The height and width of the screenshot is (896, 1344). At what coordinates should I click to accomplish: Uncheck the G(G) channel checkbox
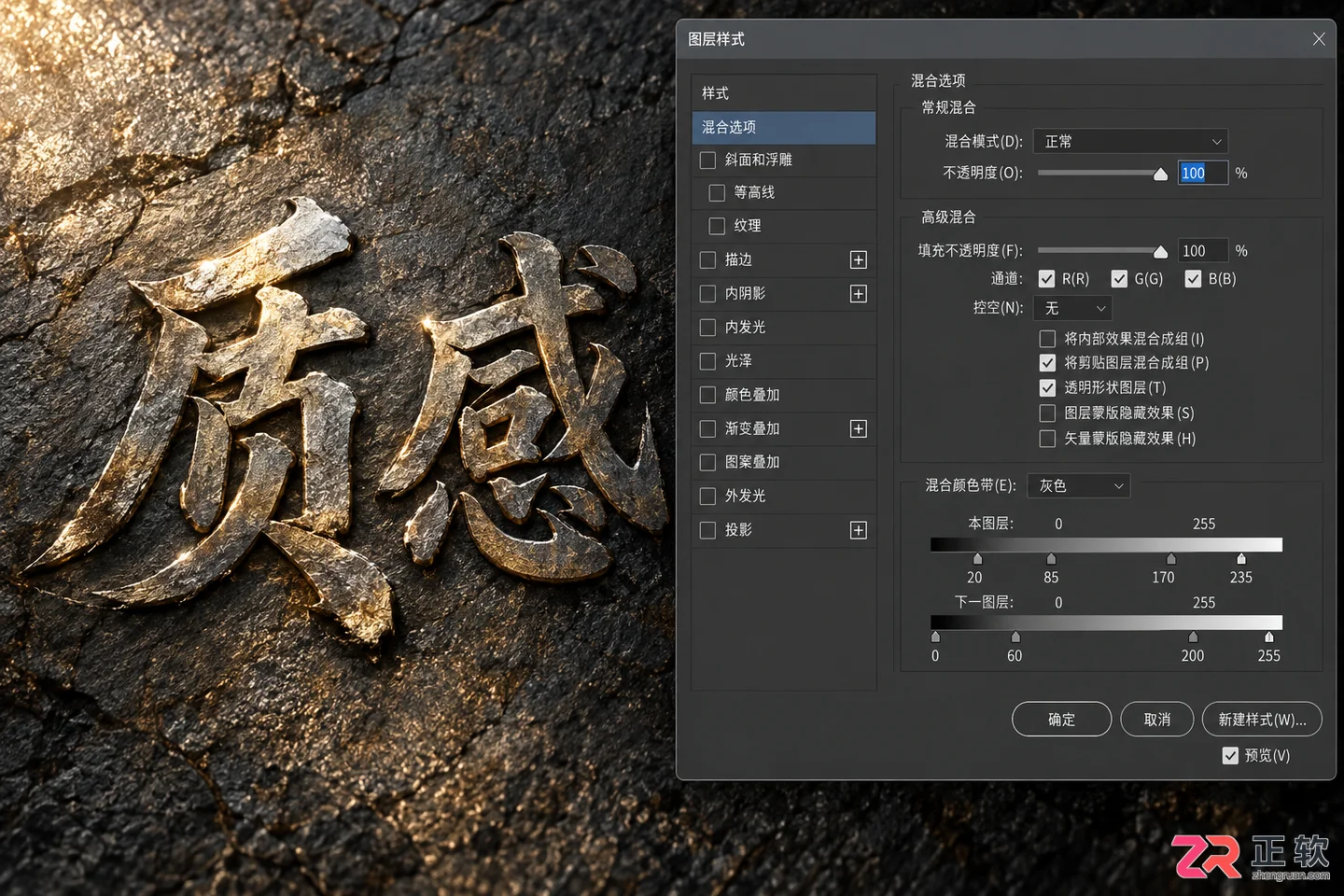[x=1120, y=279]
